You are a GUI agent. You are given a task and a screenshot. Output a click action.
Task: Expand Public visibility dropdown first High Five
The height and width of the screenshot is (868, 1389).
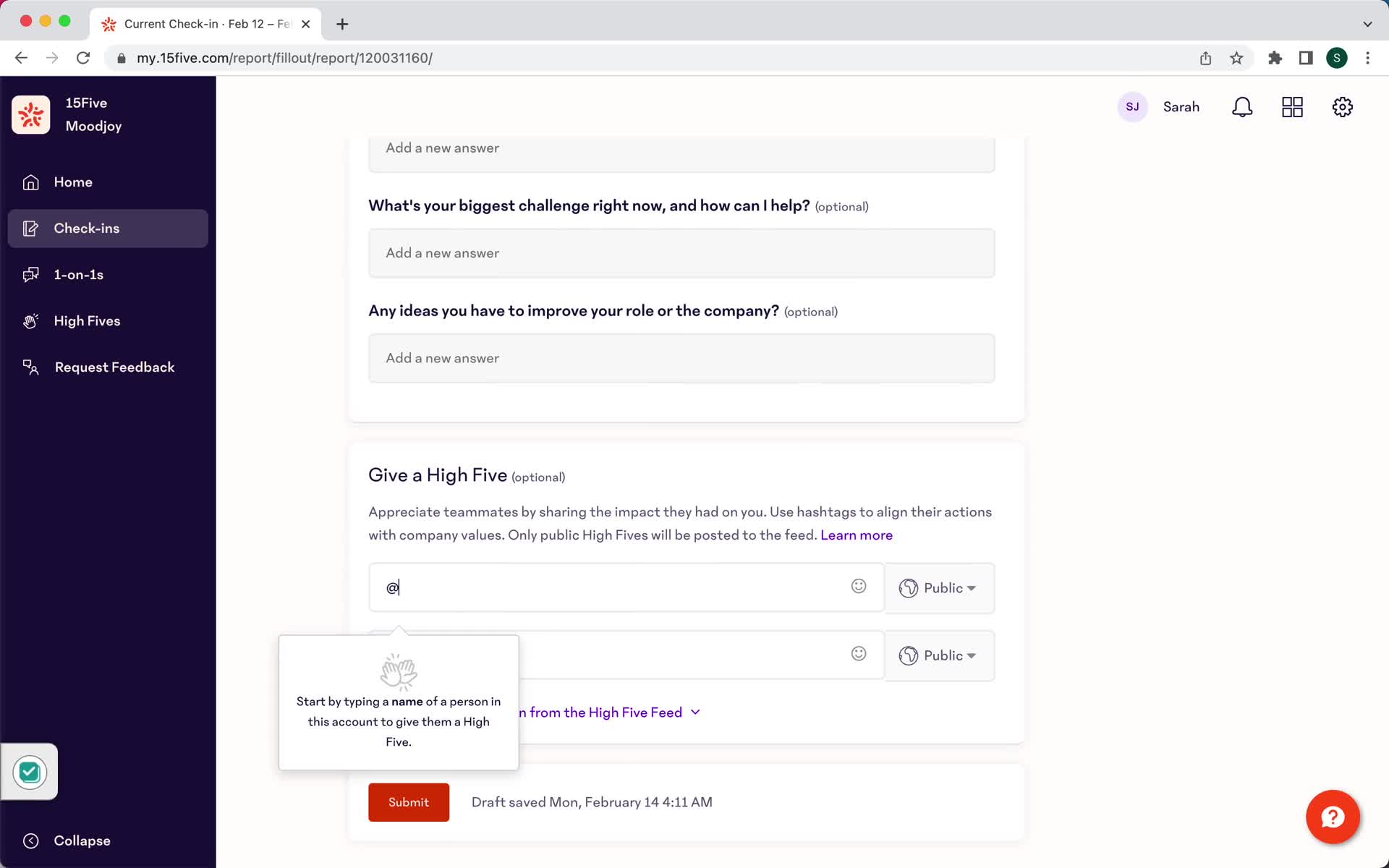click(x=938, y=587)
